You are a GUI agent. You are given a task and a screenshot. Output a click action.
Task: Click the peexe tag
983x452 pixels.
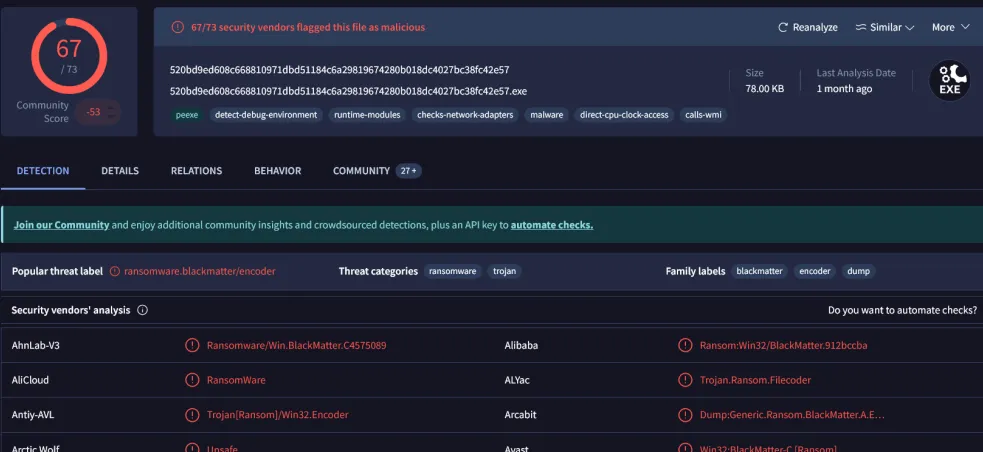pos(187,115)
